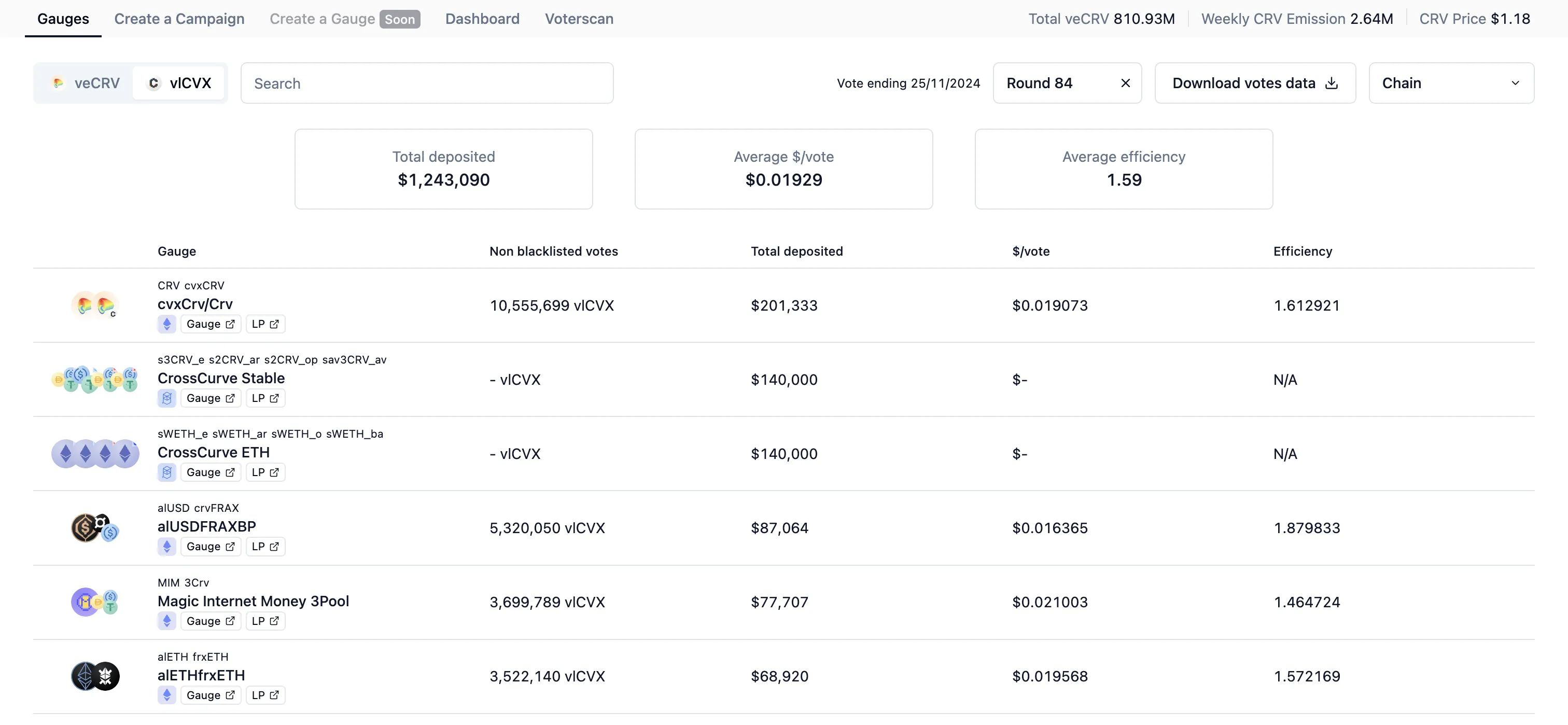Click the alETHfrxETH token pair icon

tap(95, 676)
